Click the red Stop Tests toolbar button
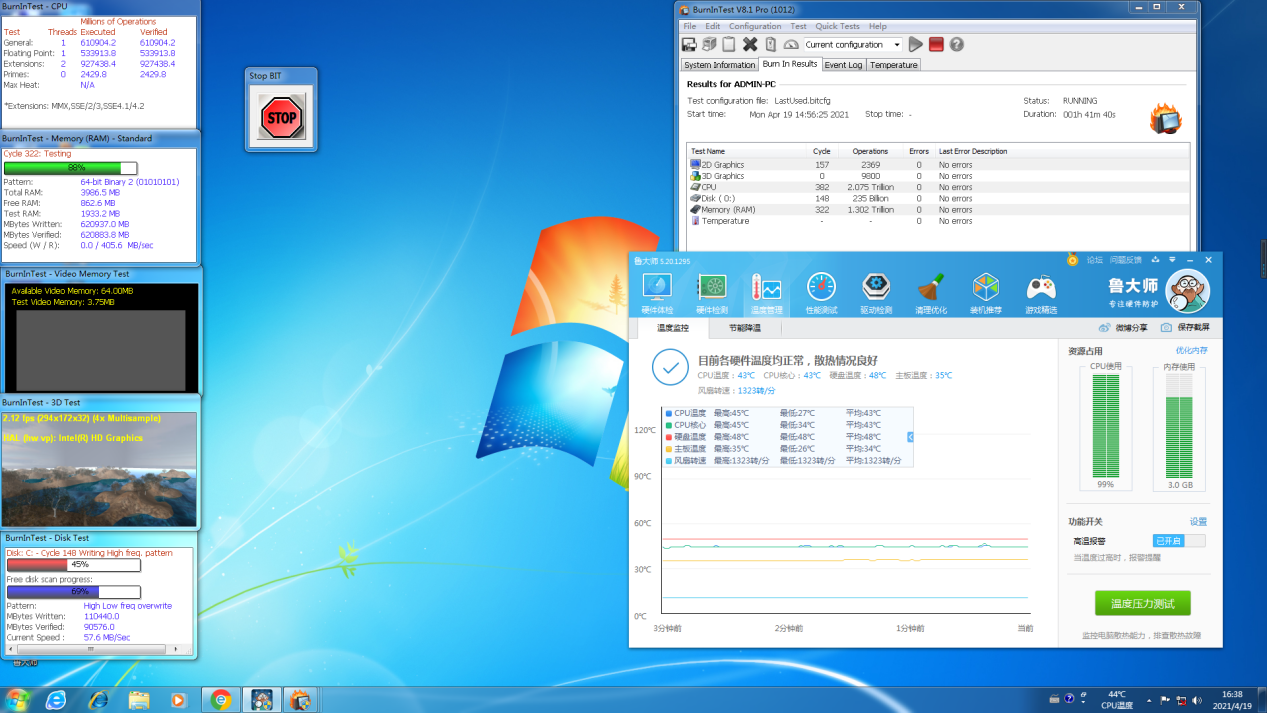The width and height of the screenshot is (1267, 713). 936,45
